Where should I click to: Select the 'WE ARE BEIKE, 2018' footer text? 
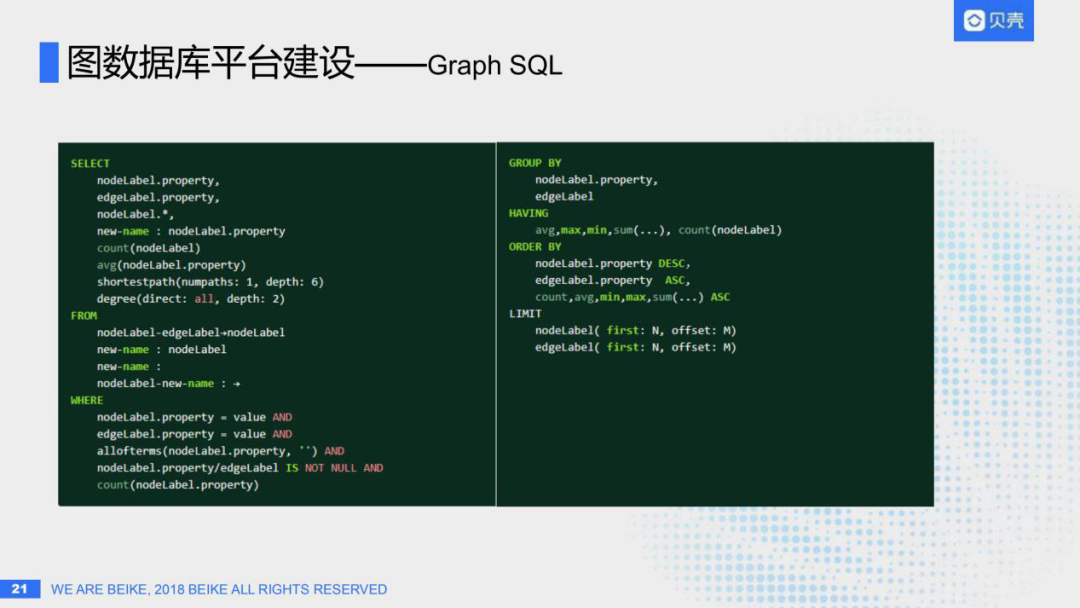tap(219, 589)
